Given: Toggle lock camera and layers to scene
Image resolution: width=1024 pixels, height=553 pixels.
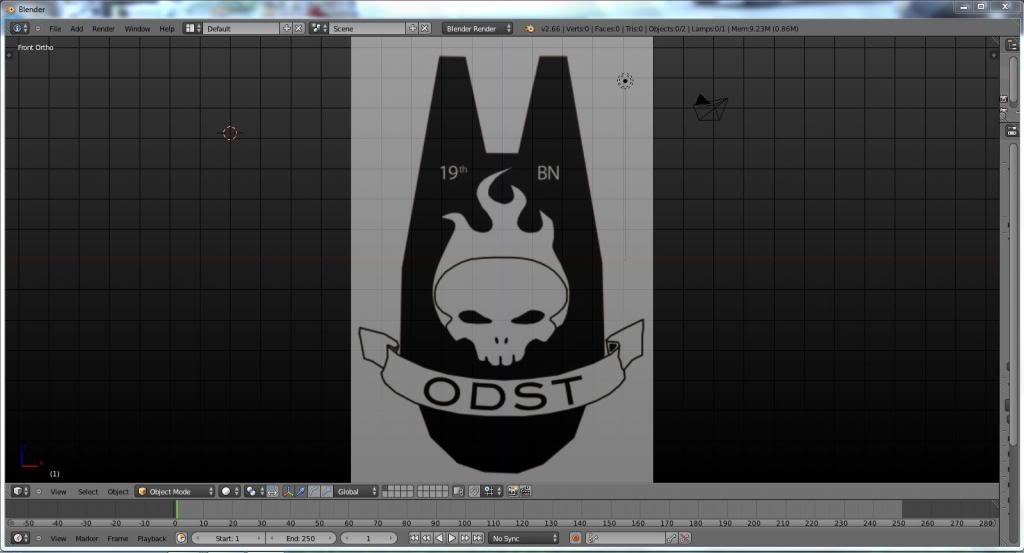Looking at the screenshot, I should 458,491.
